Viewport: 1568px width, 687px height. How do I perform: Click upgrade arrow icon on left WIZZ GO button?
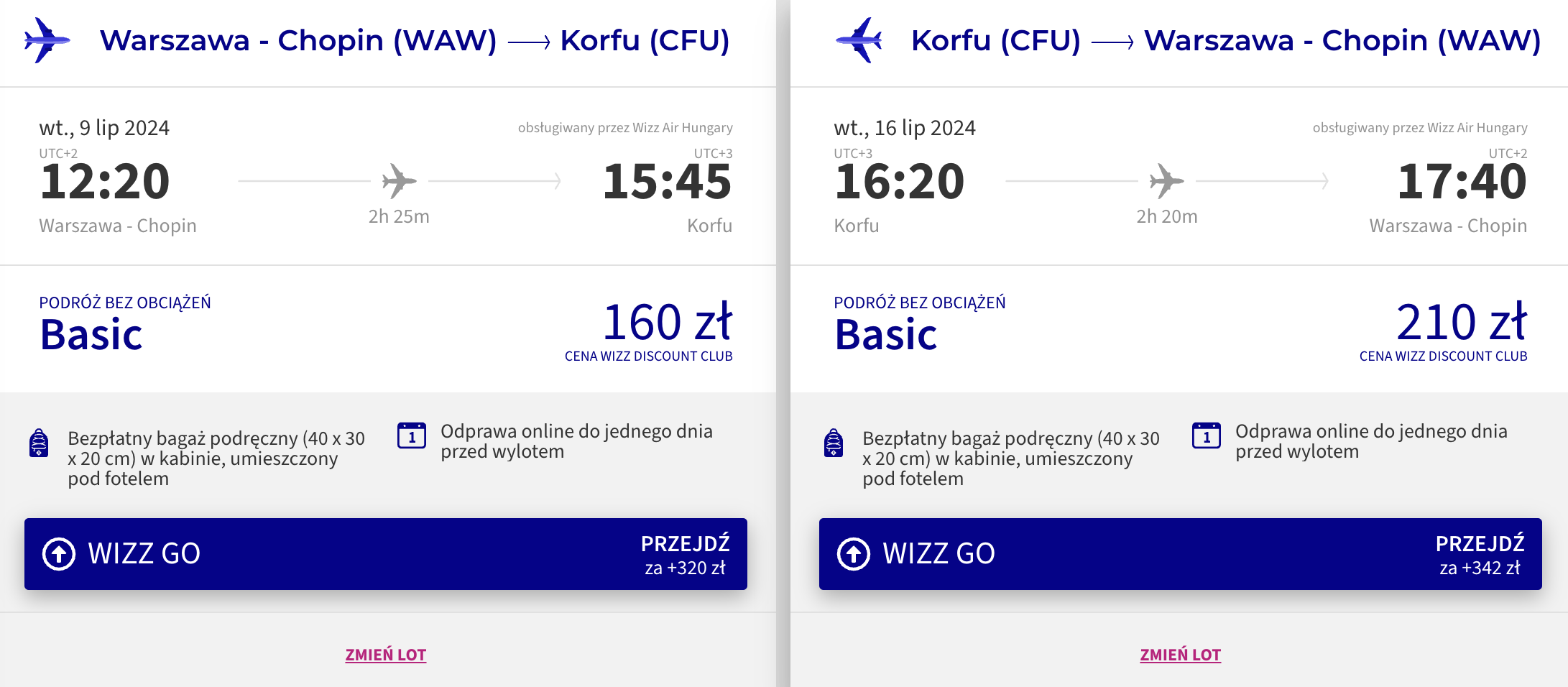pyautogui.click(x=59, y=554)
